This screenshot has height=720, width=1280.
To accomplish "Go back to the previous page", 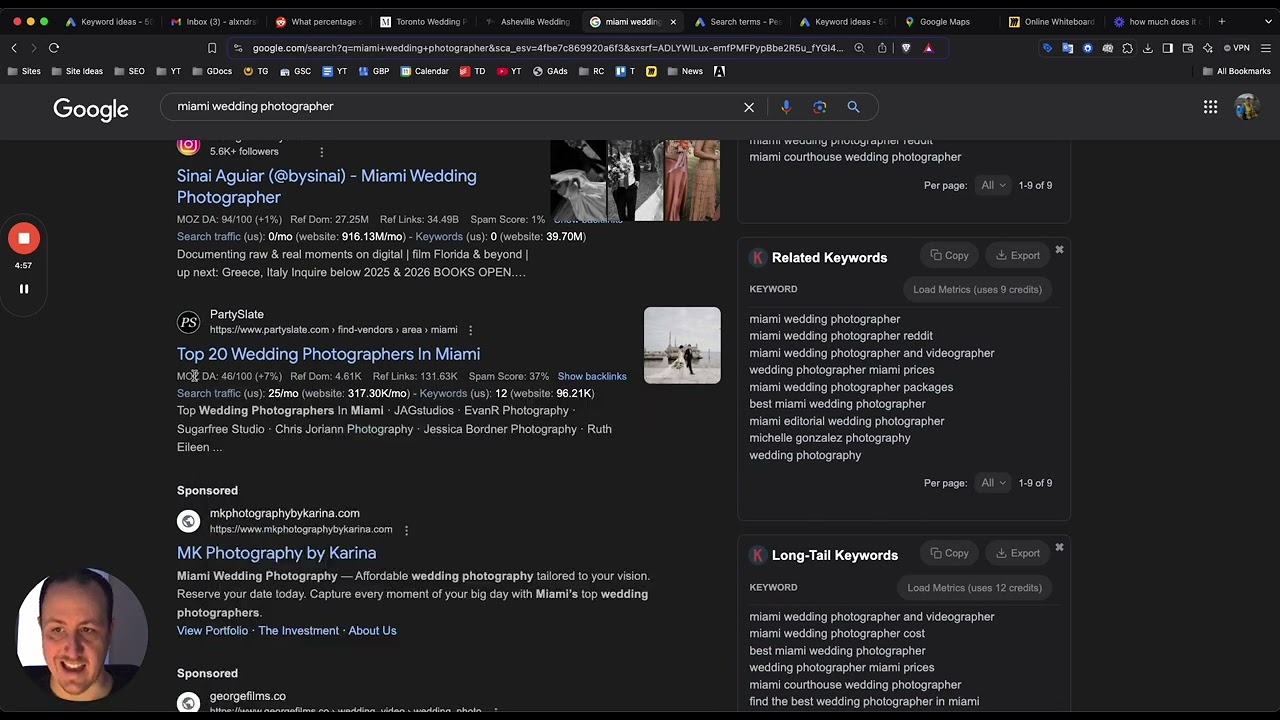I will click(14, 48).
